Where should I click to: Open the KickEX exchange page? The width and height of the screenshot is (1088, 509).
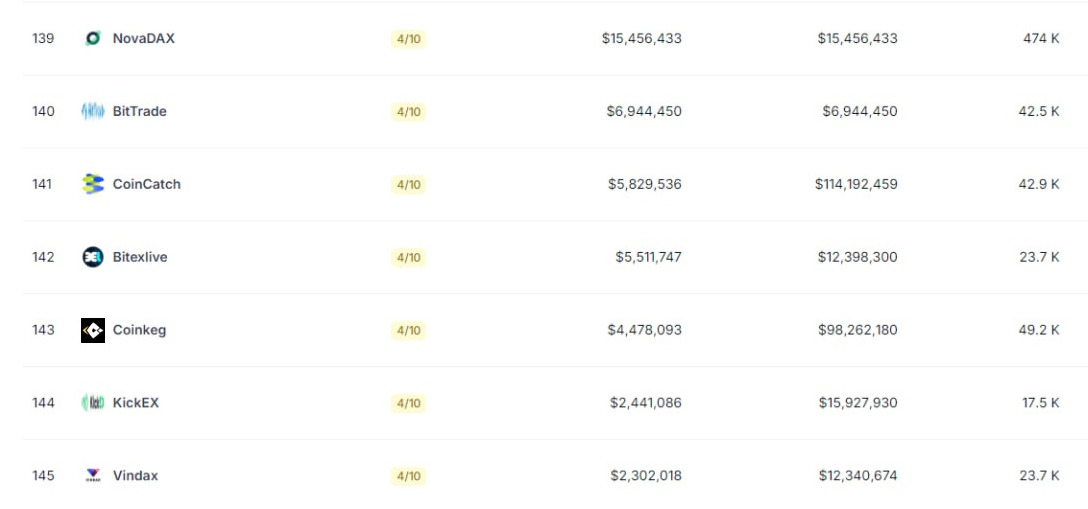(136, 403)
